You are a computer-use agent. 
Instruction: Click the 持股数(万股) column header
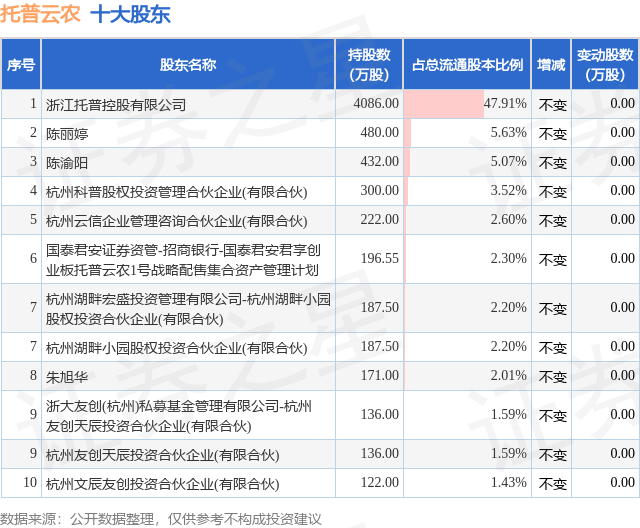click(x=369, y=64)
